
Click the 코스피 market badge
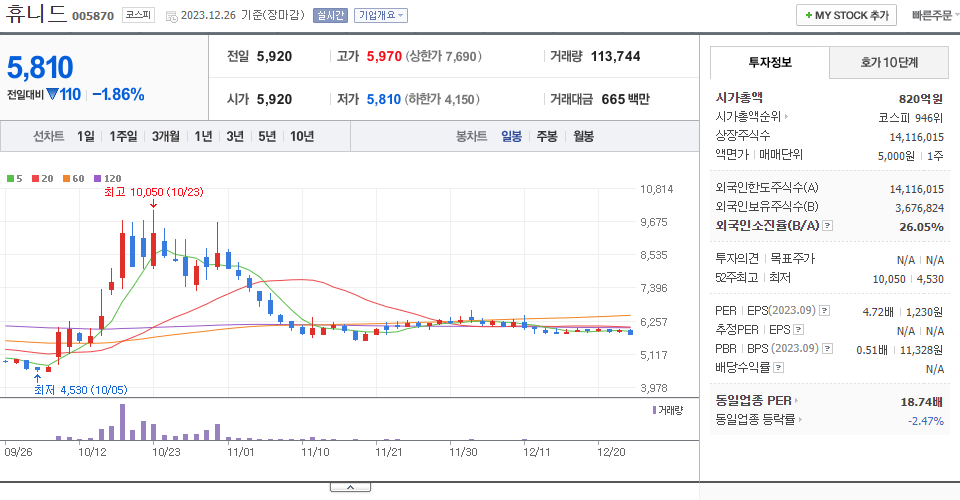[138, 15]
